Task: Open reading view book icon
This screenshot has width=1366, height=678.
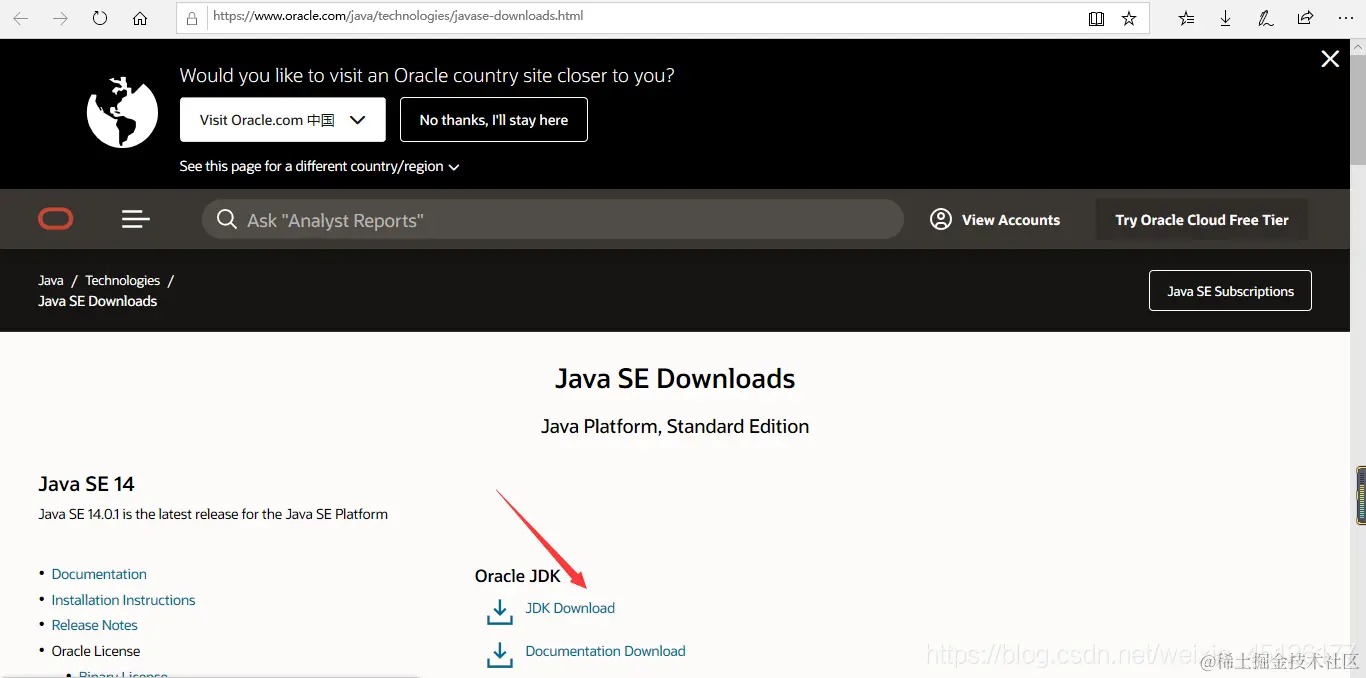Action: point(1097,19)
